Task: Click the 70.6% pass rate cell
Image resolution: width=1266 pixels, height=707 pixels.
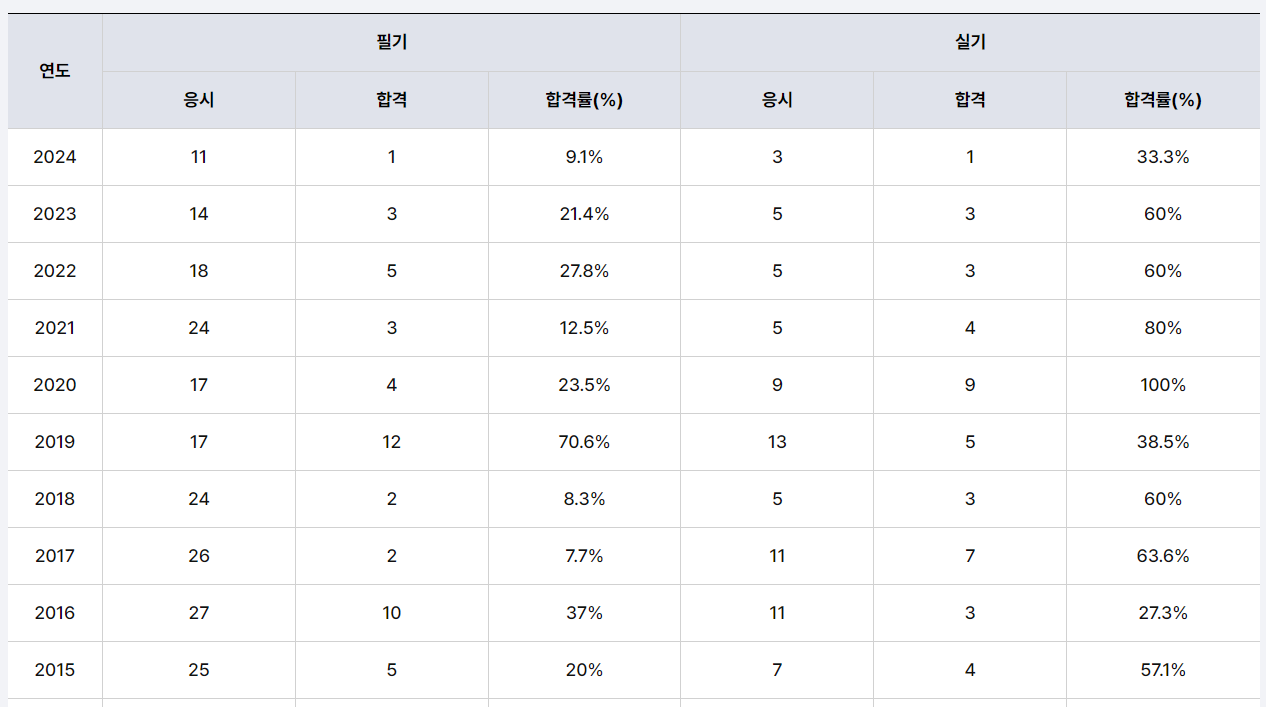Action: pos(584,442)
